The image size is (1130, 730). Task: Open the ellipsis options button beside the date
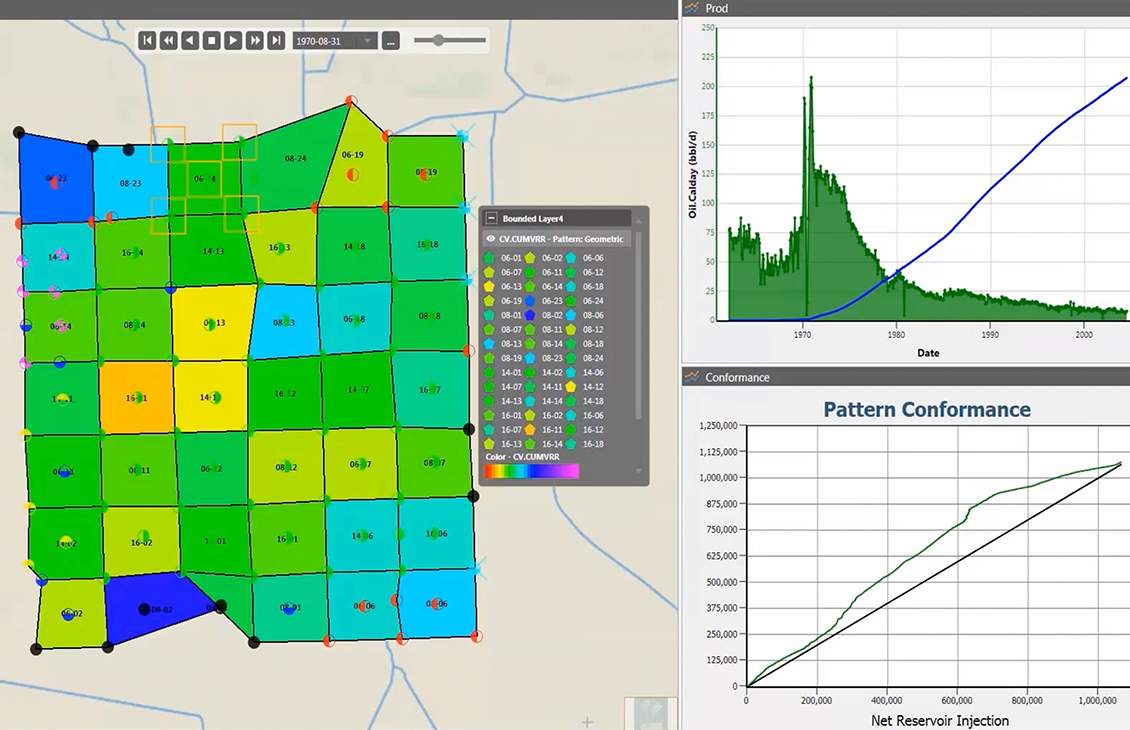[x=391, y=41]
